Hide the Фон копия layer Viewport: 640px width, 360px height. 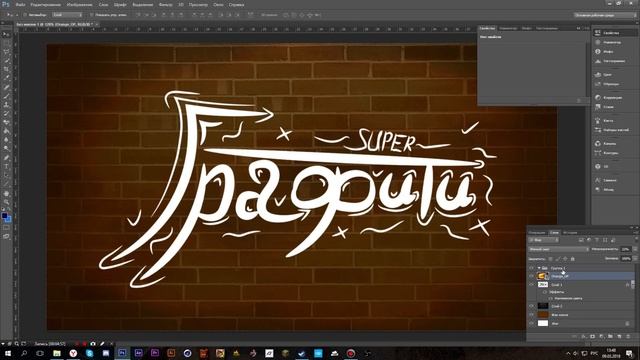(531, 315)
